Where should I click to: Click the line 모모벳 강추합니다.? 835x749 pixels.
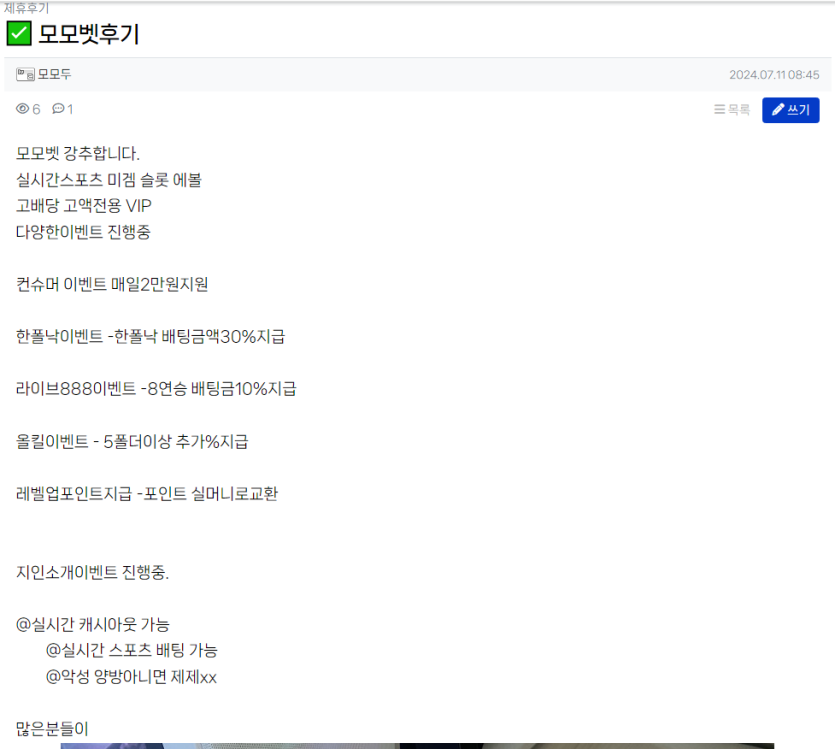(78, 154)
